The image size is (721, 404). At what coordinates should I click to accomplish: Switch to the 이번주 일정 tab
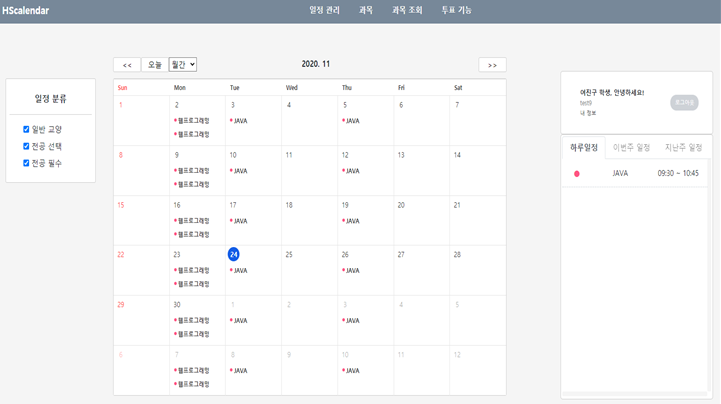pos(631,148)
